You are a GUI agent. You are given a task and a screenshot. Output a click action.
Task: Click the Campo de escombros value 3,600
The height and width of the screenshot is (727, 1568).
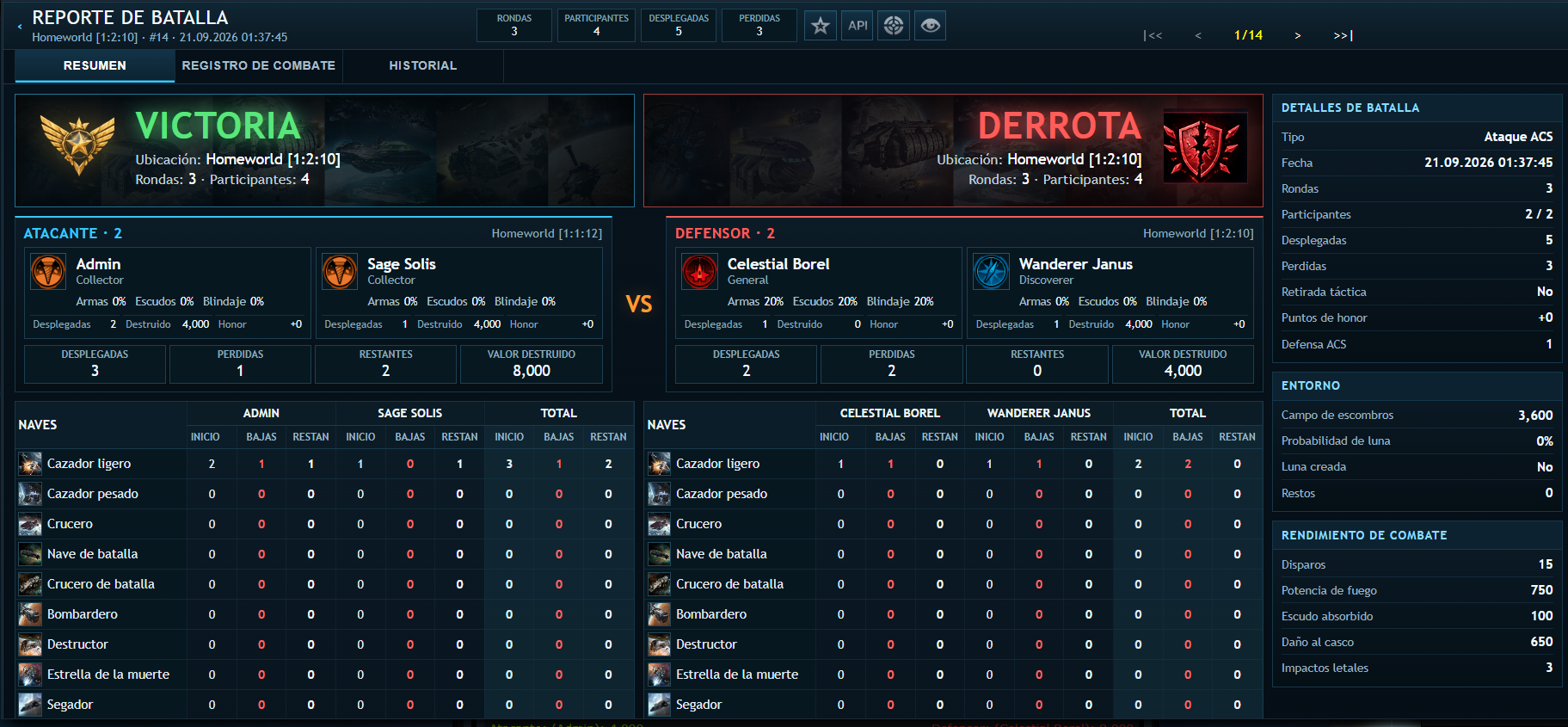(x=1535, y=415)
